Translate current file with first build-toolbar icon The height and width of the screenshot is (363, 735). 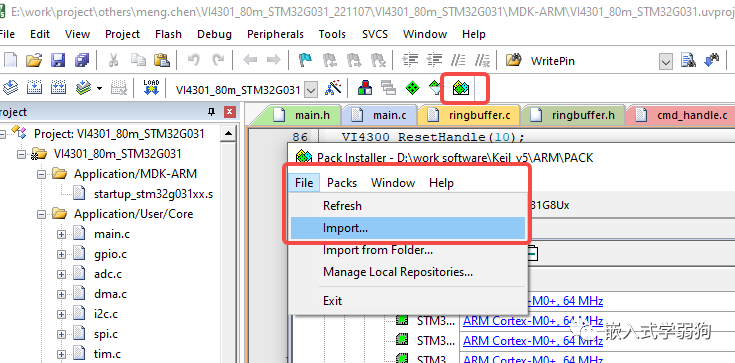[x=10, y=87]
